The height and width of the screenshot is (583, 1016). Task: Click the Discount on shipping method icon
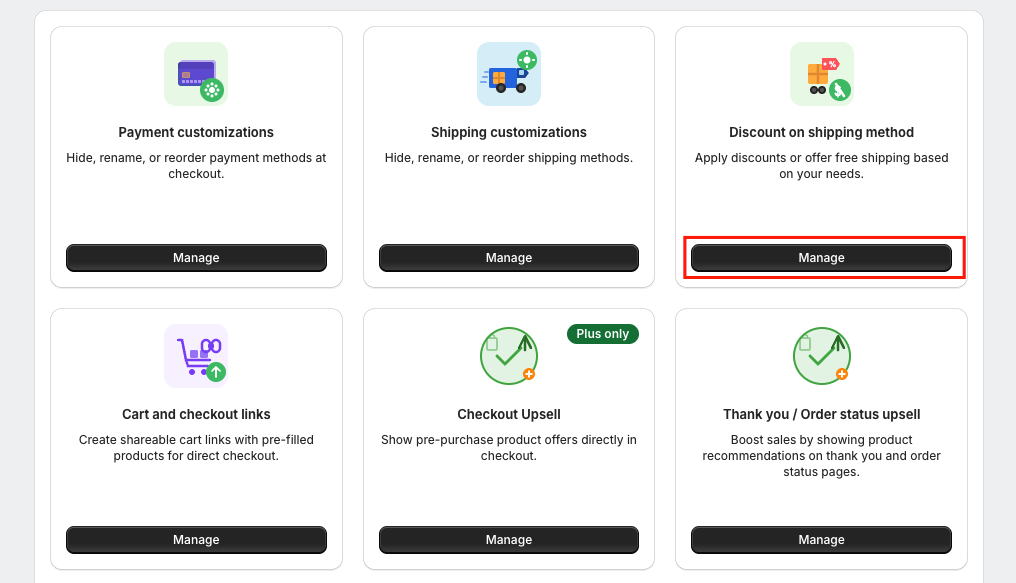click(822, 74)
